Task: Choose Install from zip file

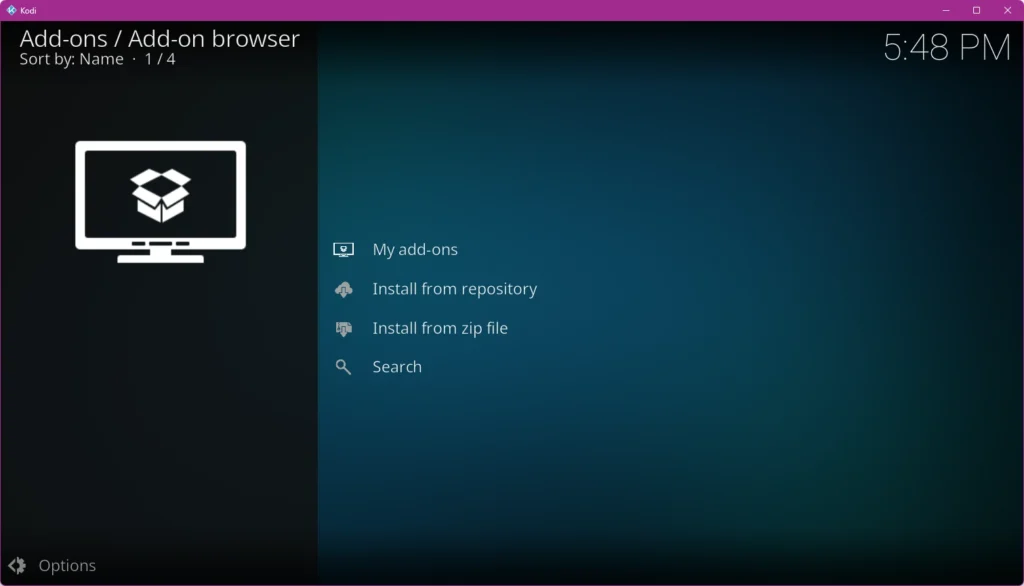Action: coord(440,328)
